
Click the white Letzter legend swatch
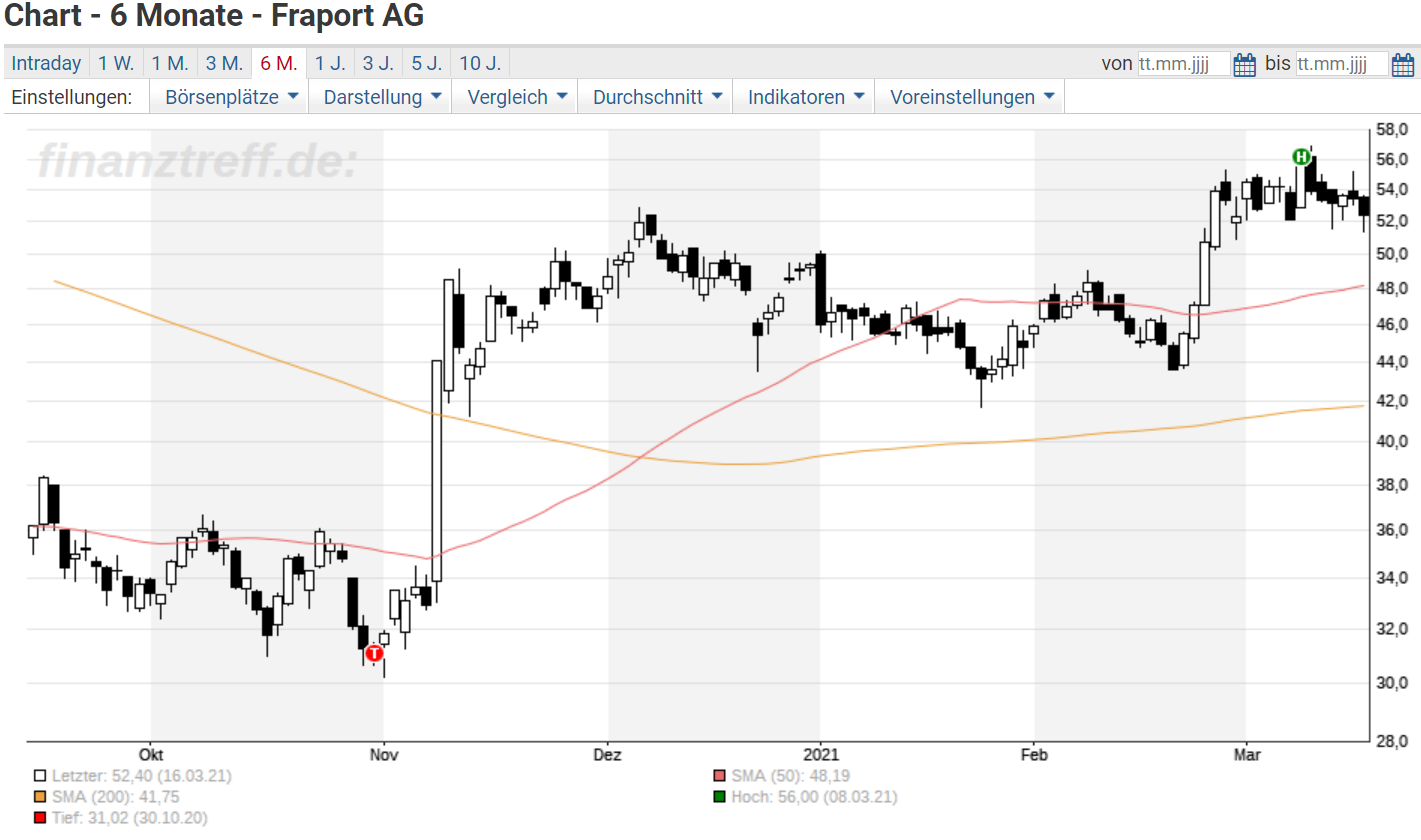pyautogui.click(x=39, y=775)
